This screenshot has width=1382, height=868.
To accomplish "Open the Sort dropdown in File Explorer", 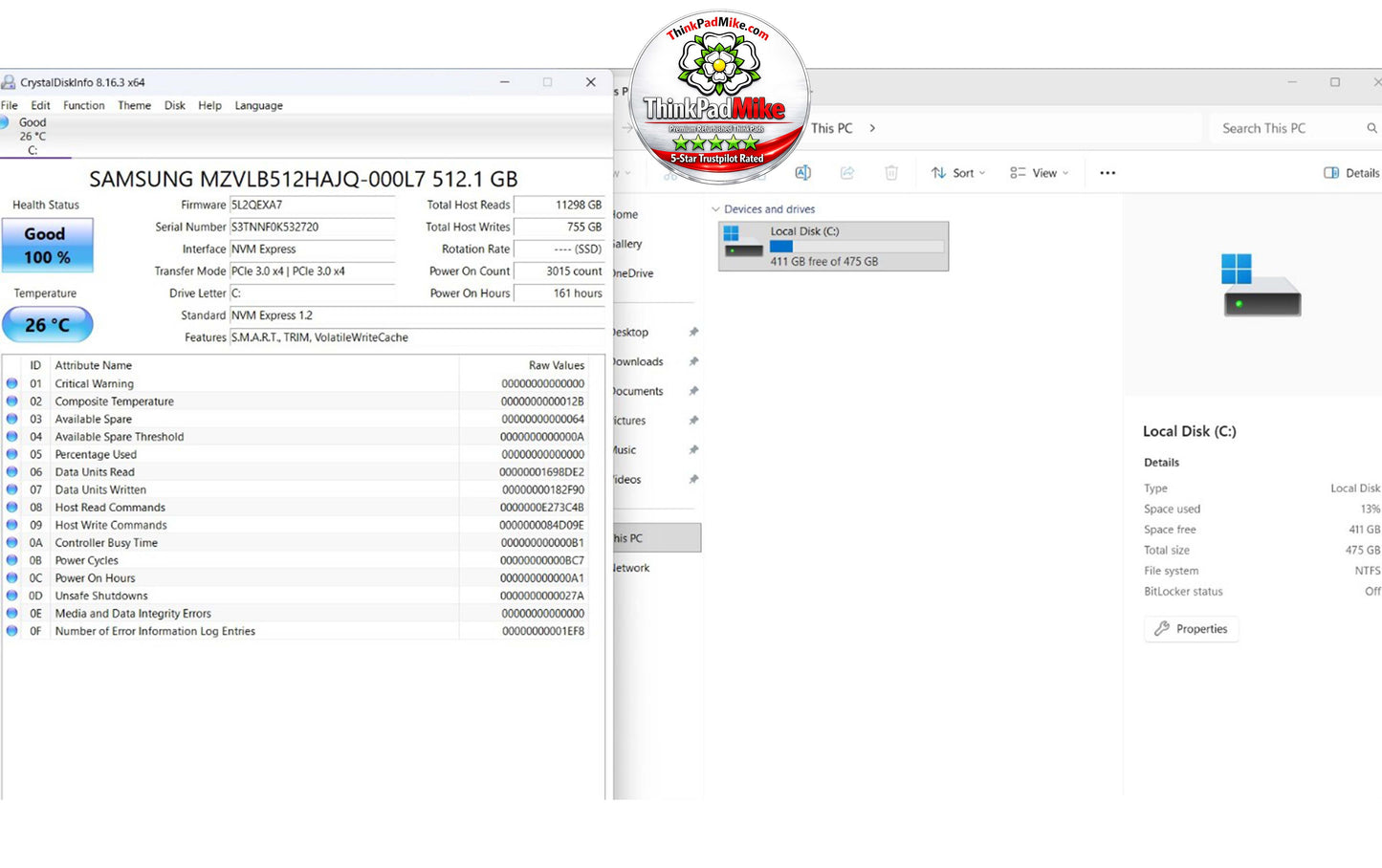I will point(957,173).
